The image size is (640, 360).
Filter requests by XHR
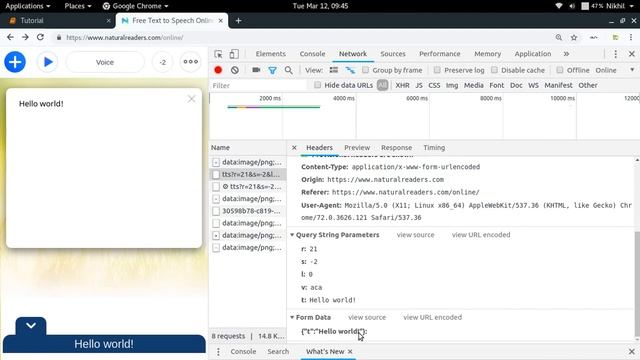(402, 85)
